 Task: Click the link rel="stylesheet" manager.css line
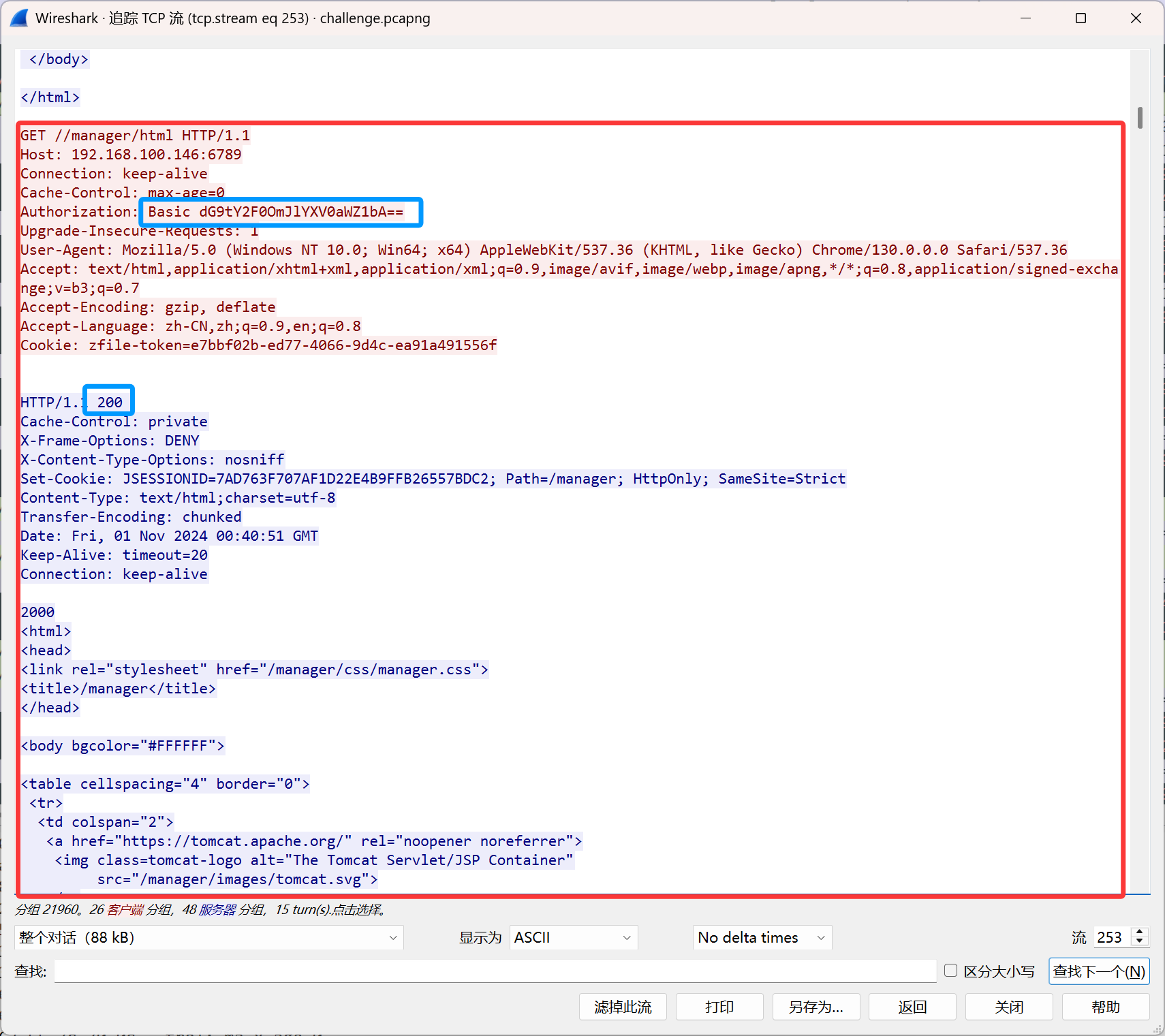point(255,670)
